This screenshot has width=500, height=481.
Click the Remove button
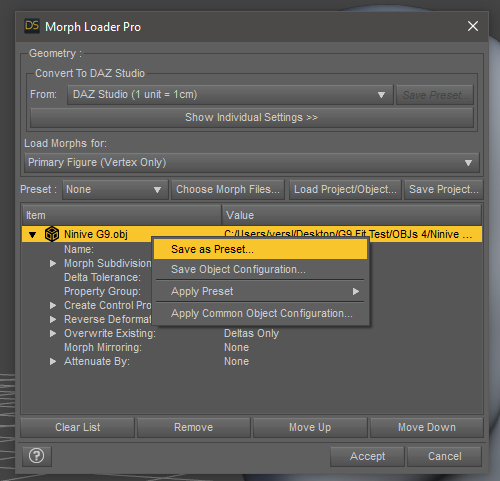coord(194,427)
